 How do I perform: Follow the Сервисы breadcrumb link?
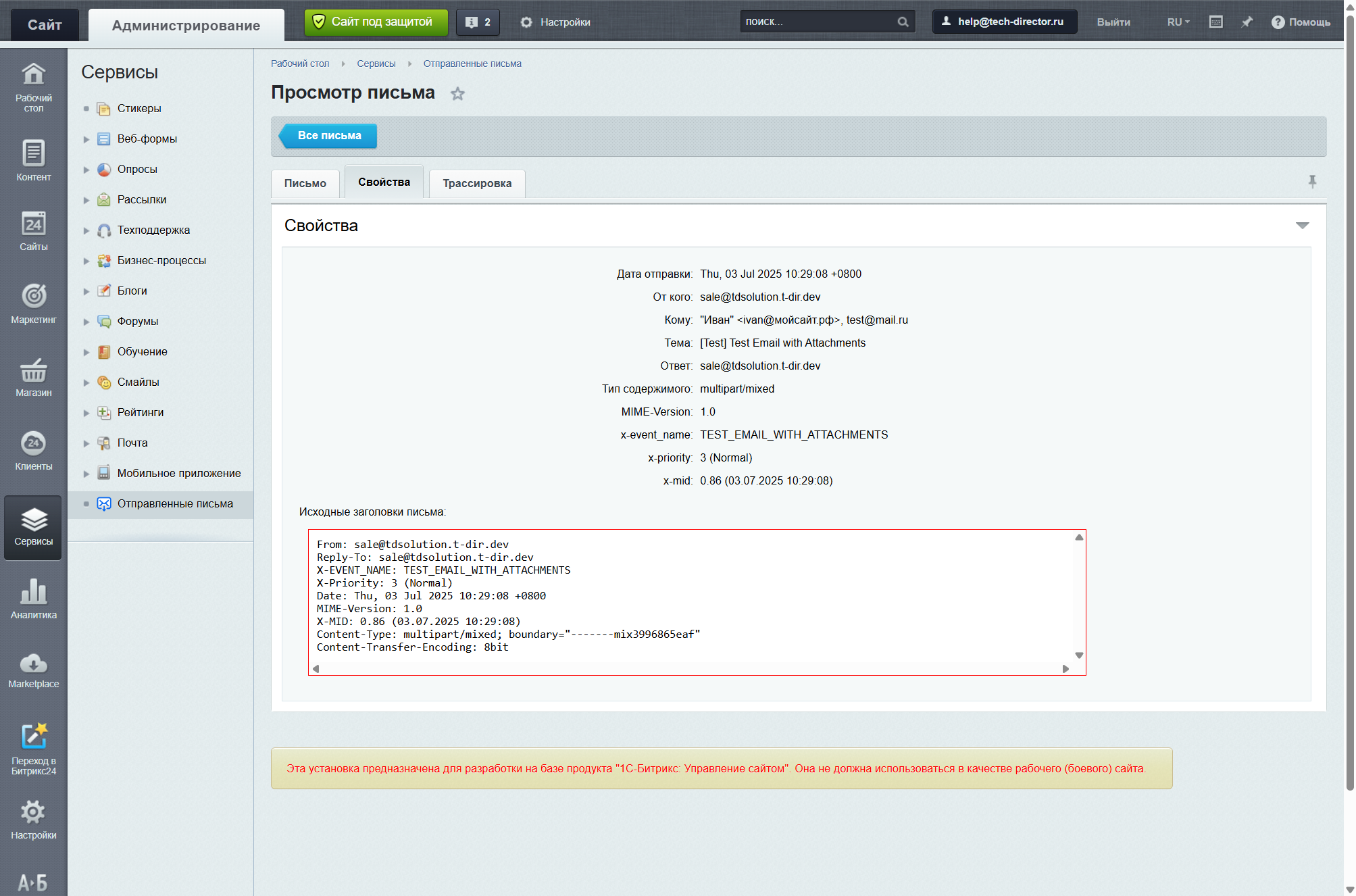coord(376,64)
